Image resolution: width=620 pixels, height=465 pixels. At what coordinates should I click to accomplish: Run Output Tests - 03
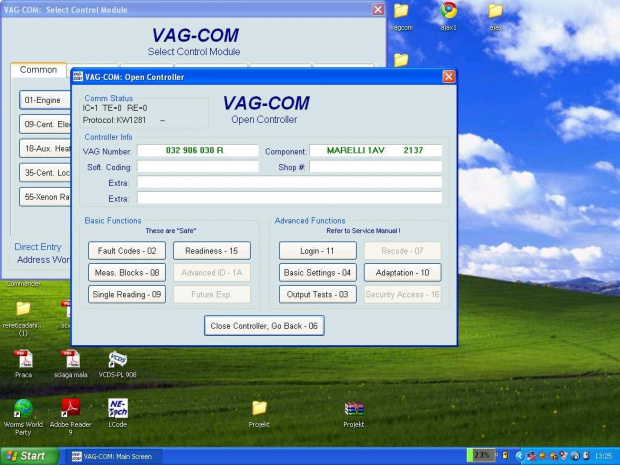[318, 295]
